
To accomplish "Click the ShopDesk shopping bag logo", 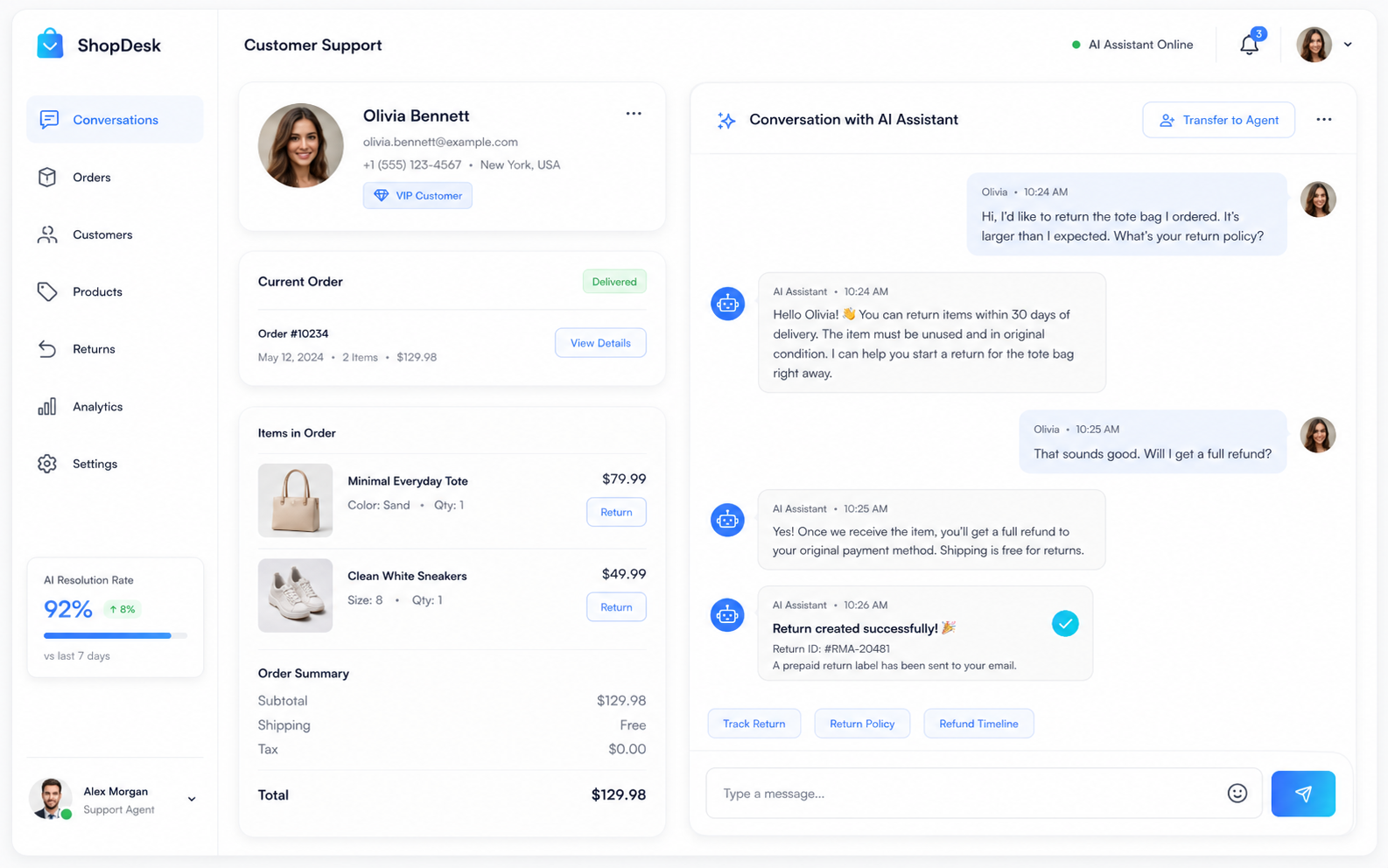I will click(50, 44).
